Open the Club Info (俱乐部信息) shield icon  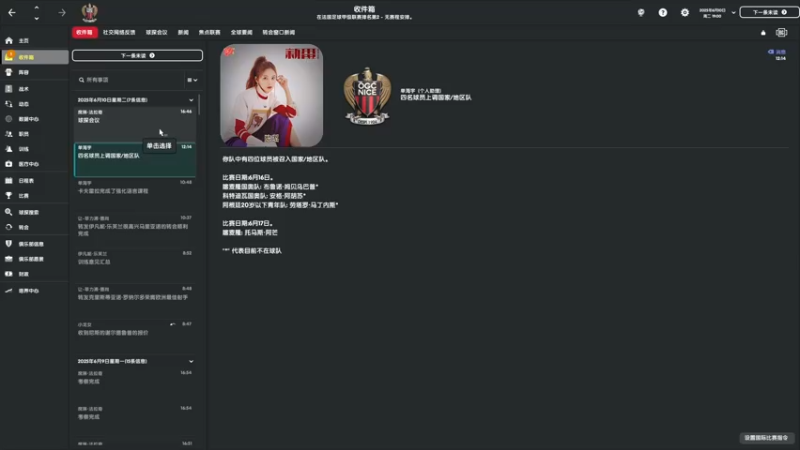tap(9, 244)
